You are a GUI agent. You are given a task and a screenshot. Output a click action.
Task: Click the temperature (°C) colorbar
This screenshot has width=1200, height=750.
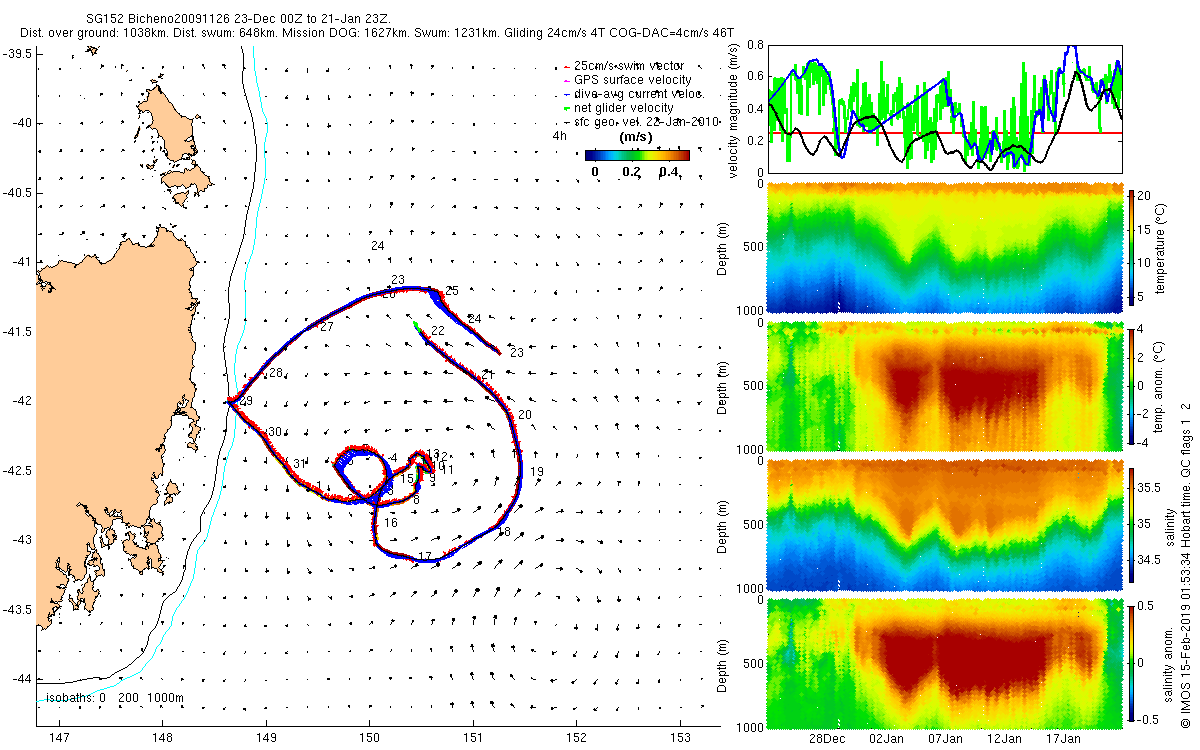[1132, 248]
